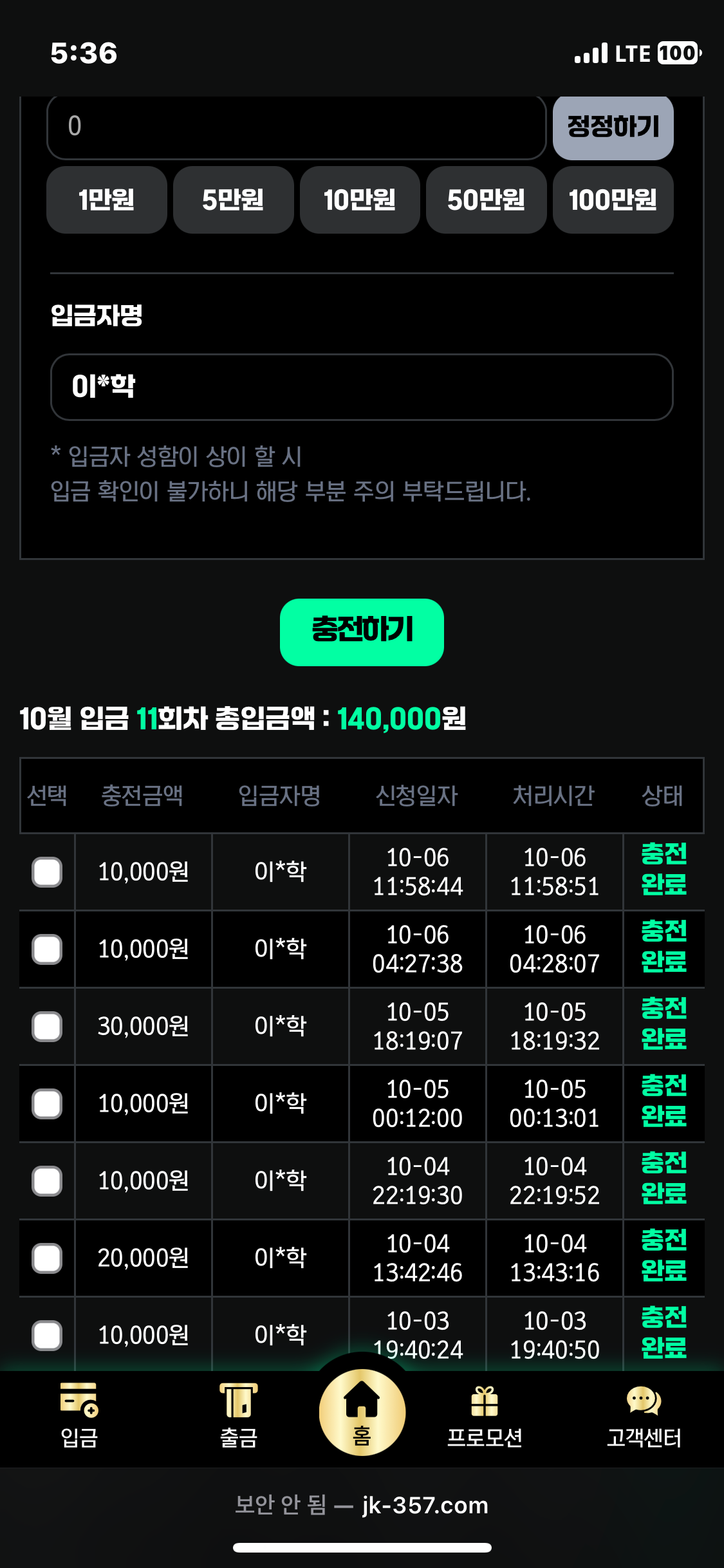
Task: Add 5만원 quick amount
Action: [x=233, y=200]
